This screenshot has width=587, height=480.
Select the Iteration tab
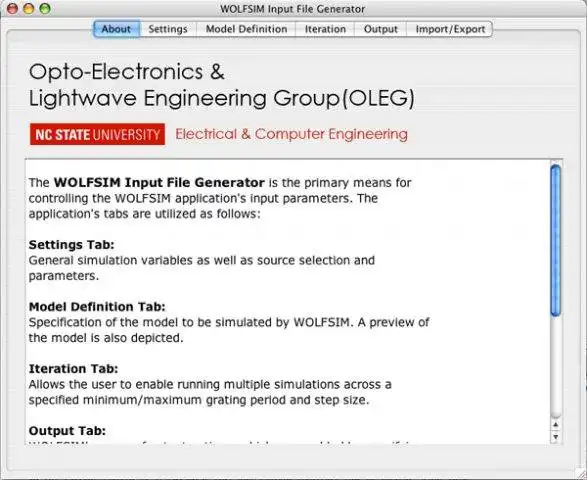pos(325,29)
